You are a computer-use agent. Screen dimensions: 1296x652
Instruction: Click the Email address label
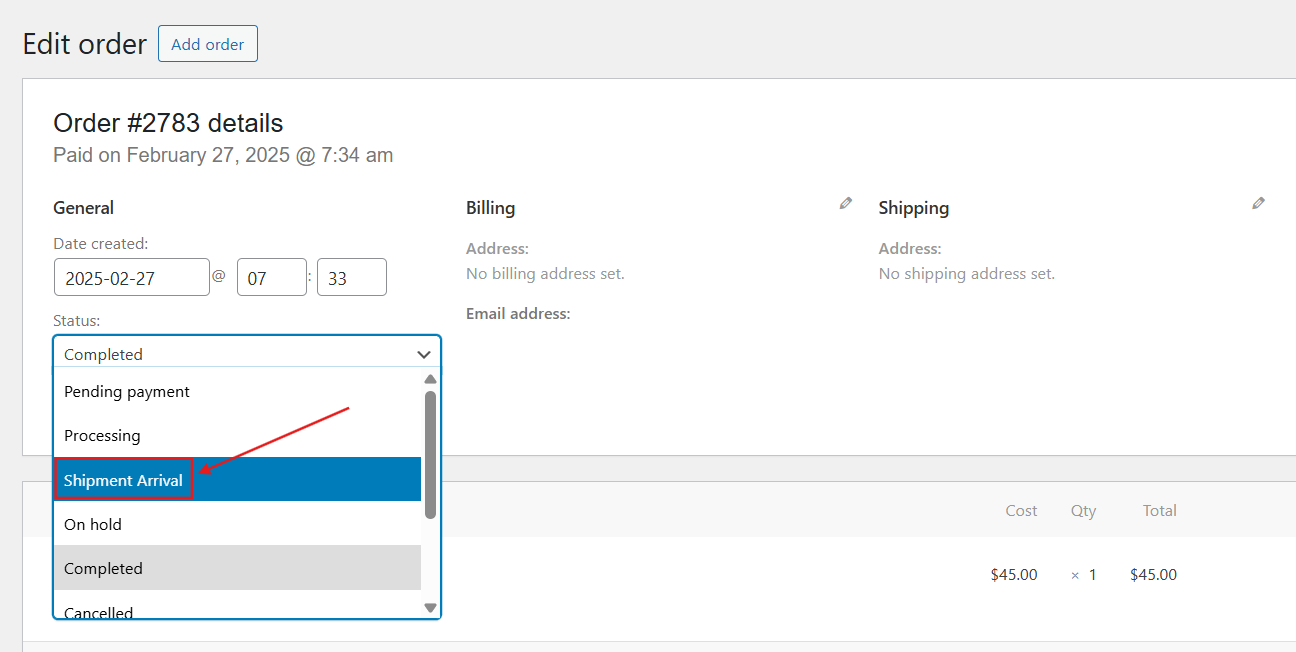(518, 314)
